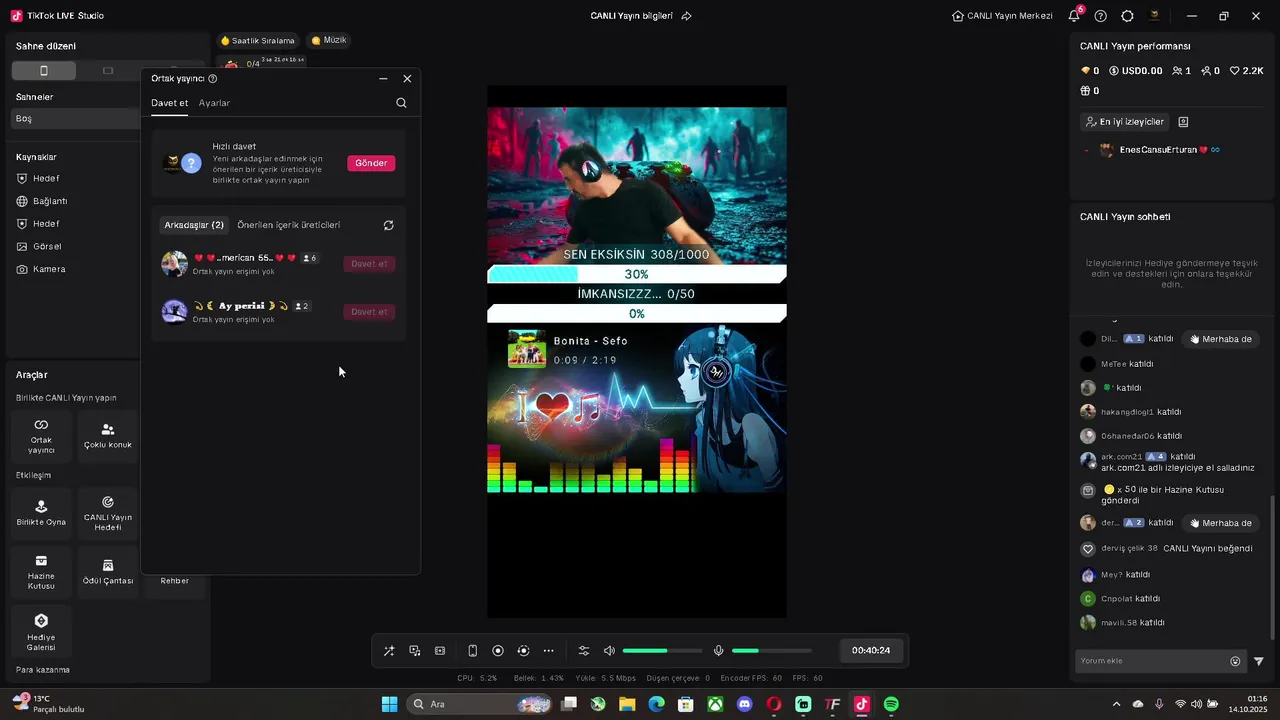
Task: Open Discord from the taskbar
Action: coord(744,704)
